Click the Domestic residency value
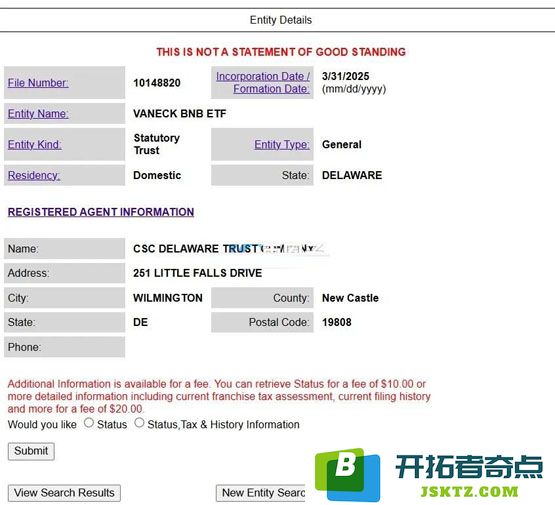555x505 pixels. [x=157, y=175]
